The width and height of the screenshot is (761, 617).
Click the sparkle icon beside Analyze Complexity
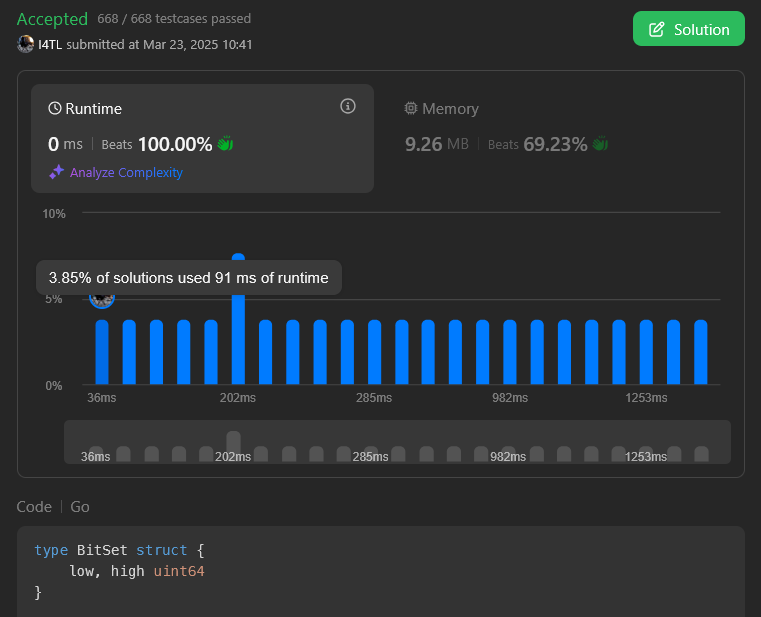pos(56,172)
